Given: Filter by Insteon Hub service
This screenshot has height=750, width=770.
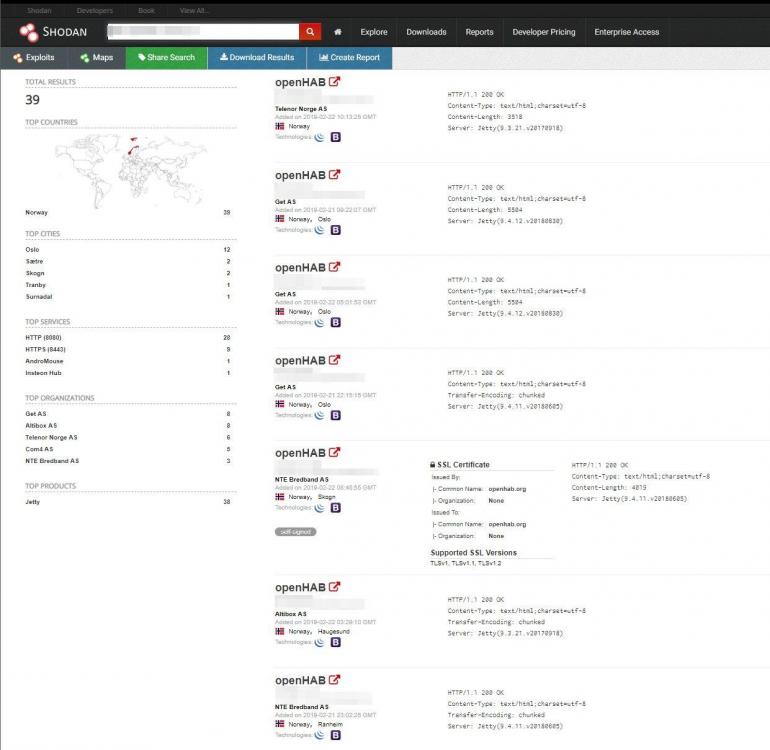Looking at the screenshot, I should point(43,373).
